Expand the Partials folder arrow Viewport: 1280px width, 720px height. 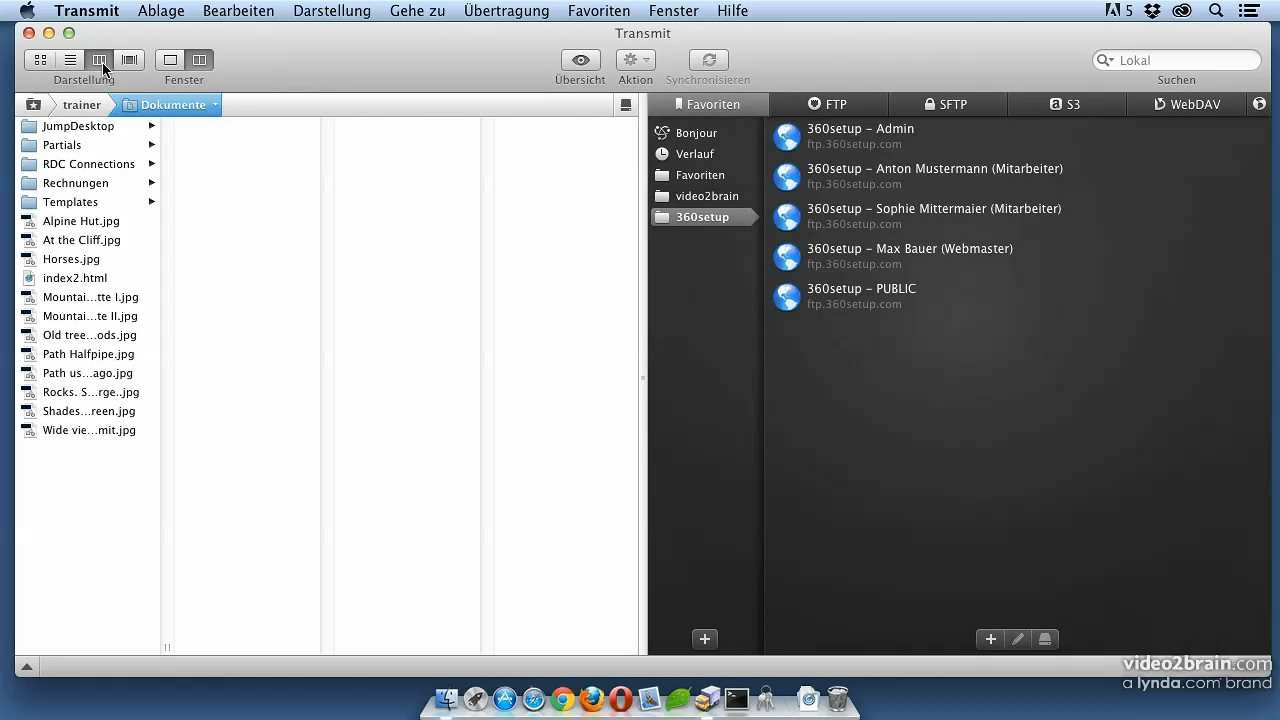(x=152, y=145)
